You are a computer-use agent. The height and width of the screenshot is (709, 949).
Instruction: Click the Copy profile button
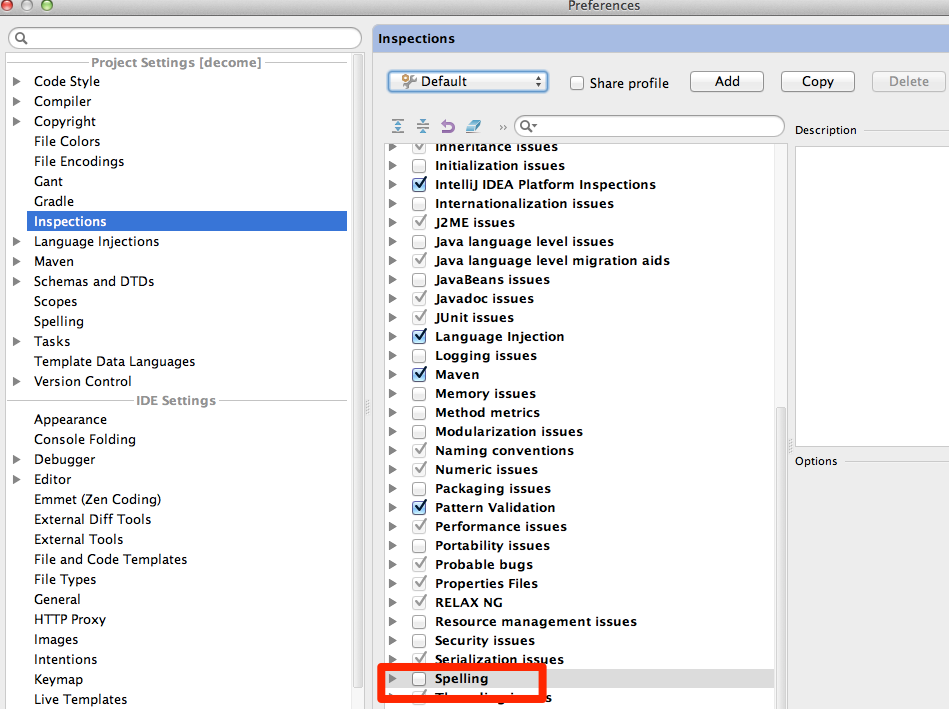(x=817, y=82)
